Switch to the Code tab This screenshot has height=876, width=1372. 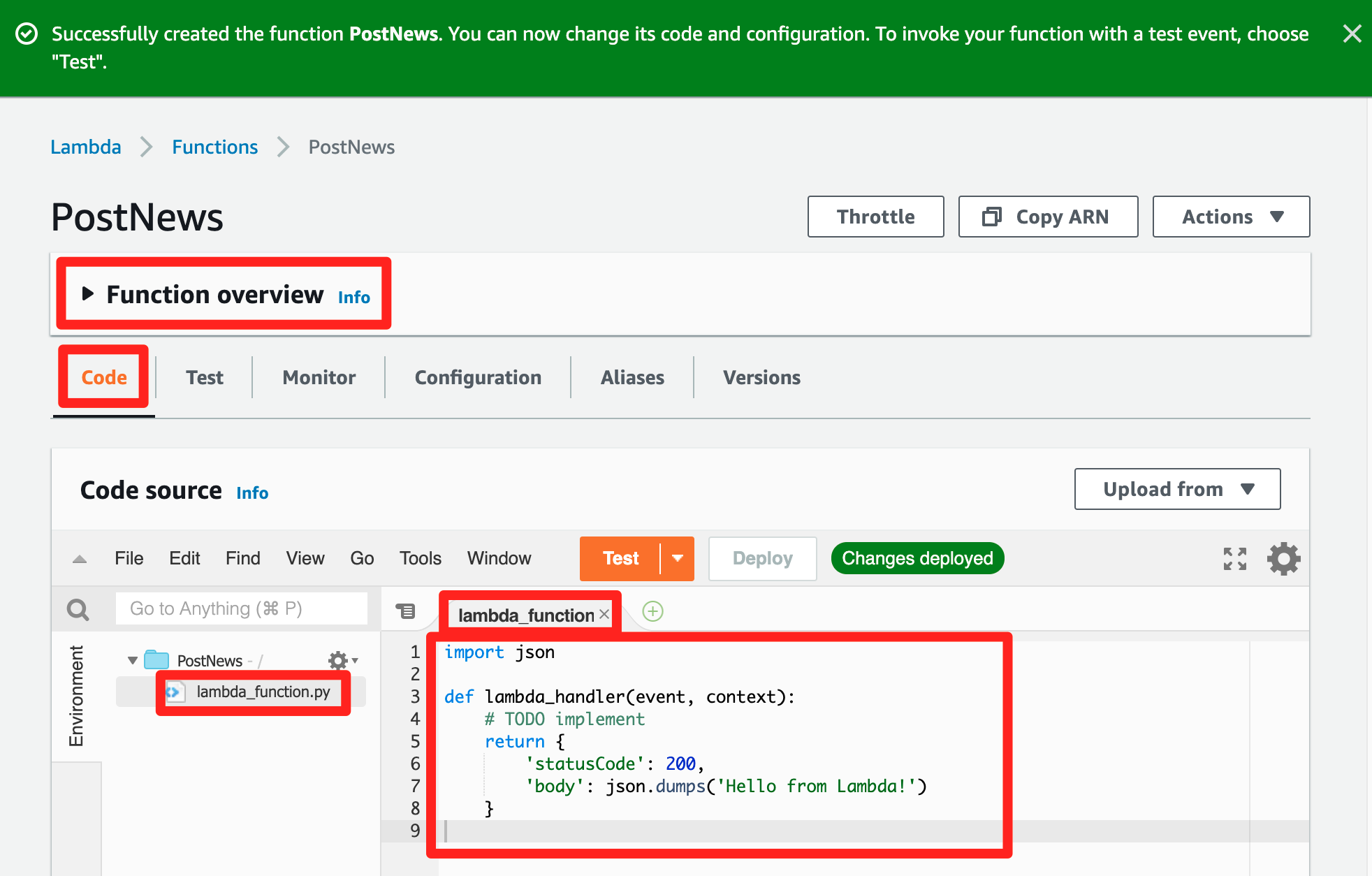[x=104, y=377]
